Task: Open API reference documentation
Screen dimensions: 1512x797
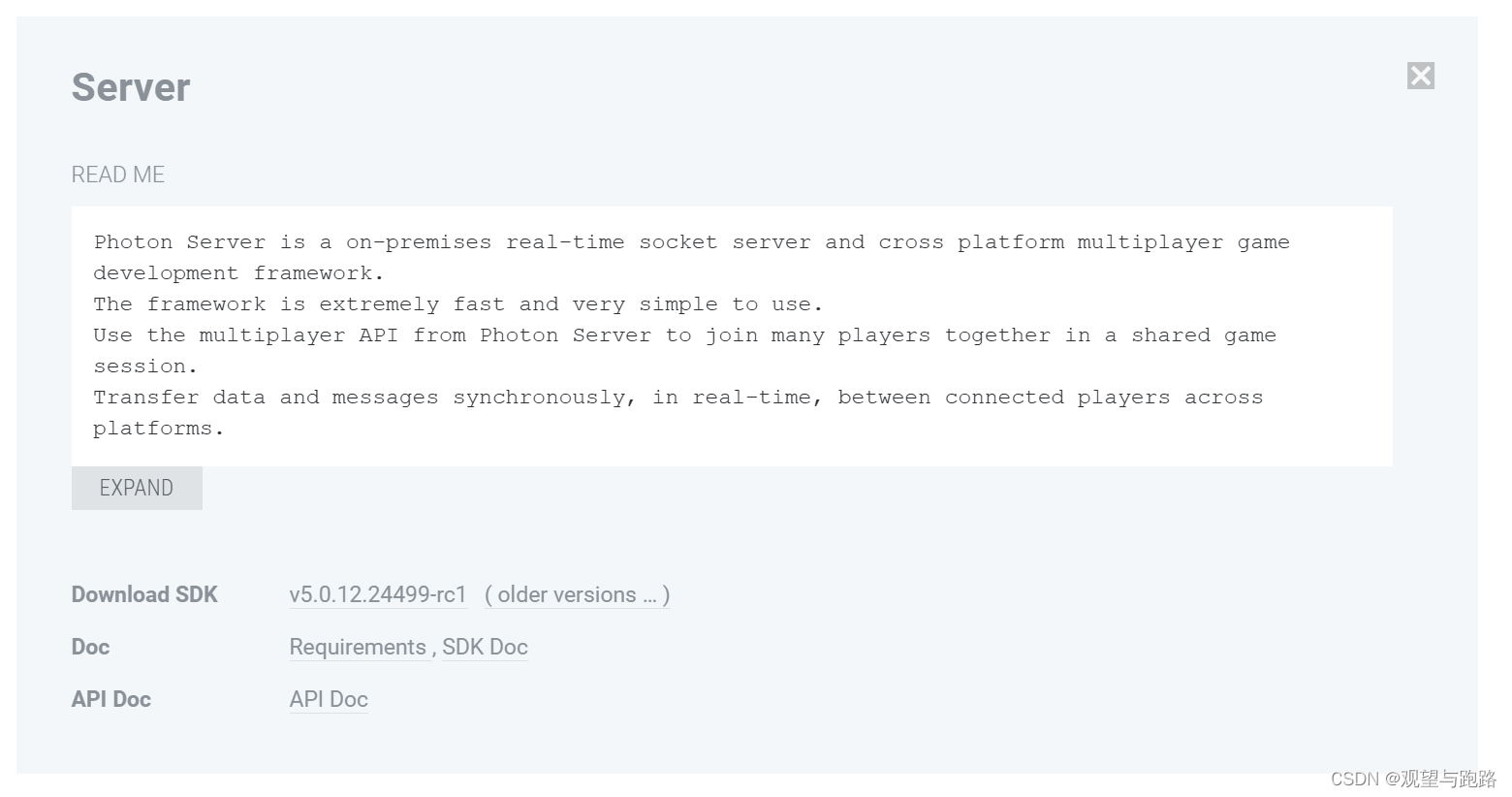Action: (x=328, y=699)
